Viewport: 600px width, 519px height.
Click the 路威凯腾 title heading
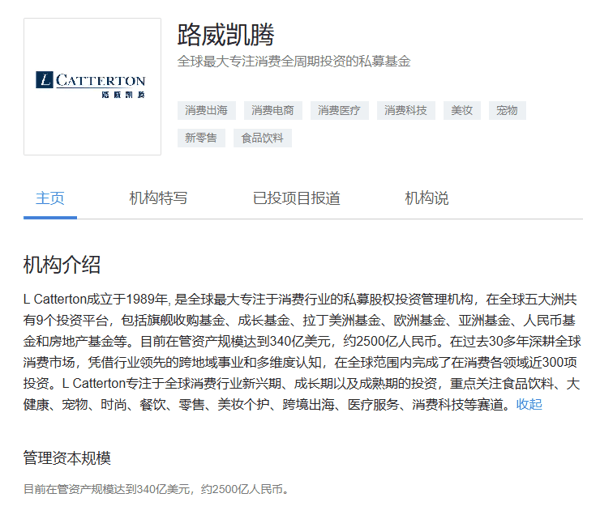226,35
